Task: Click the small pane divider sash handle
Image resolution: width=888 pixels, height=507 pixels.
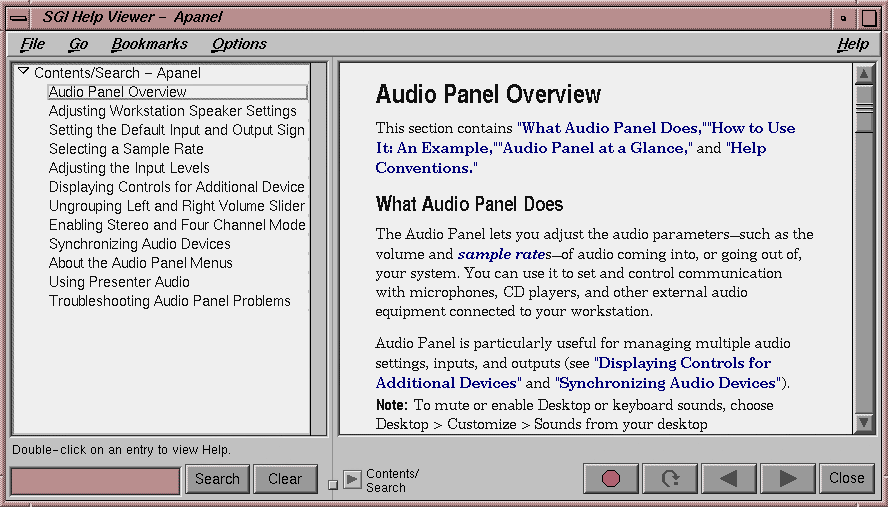Action: click(333, 485)
